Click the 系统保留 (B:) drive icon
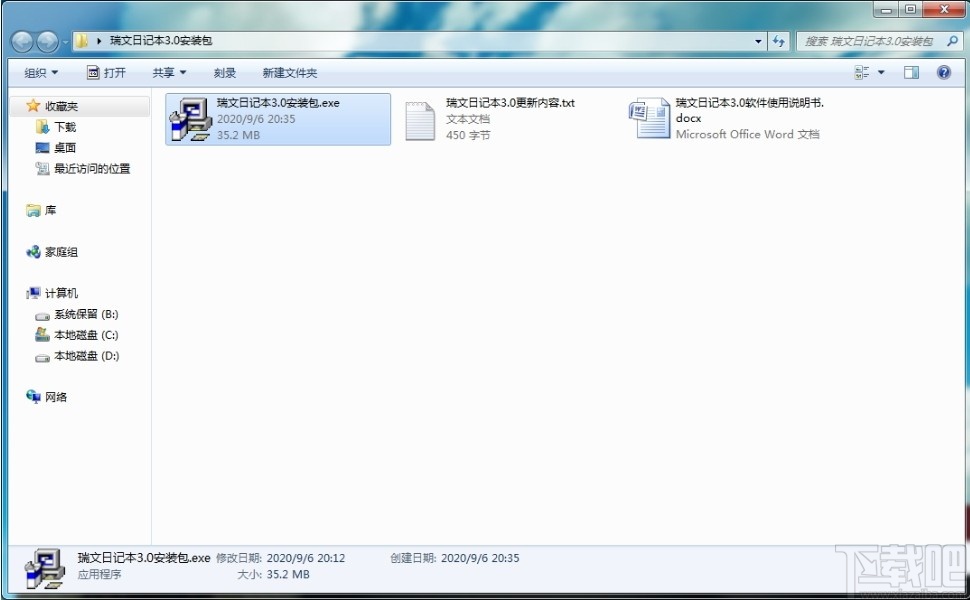The image size is (970, 600). tap(43, 316)
